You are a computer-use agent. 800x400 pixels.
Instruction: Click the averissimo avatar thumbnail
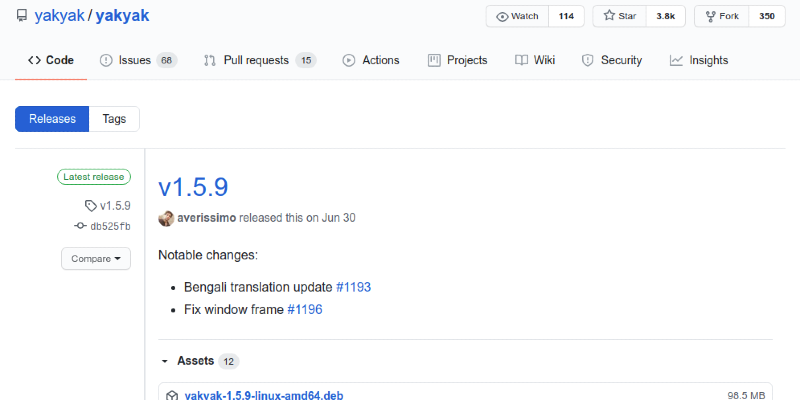click(166, 218)
